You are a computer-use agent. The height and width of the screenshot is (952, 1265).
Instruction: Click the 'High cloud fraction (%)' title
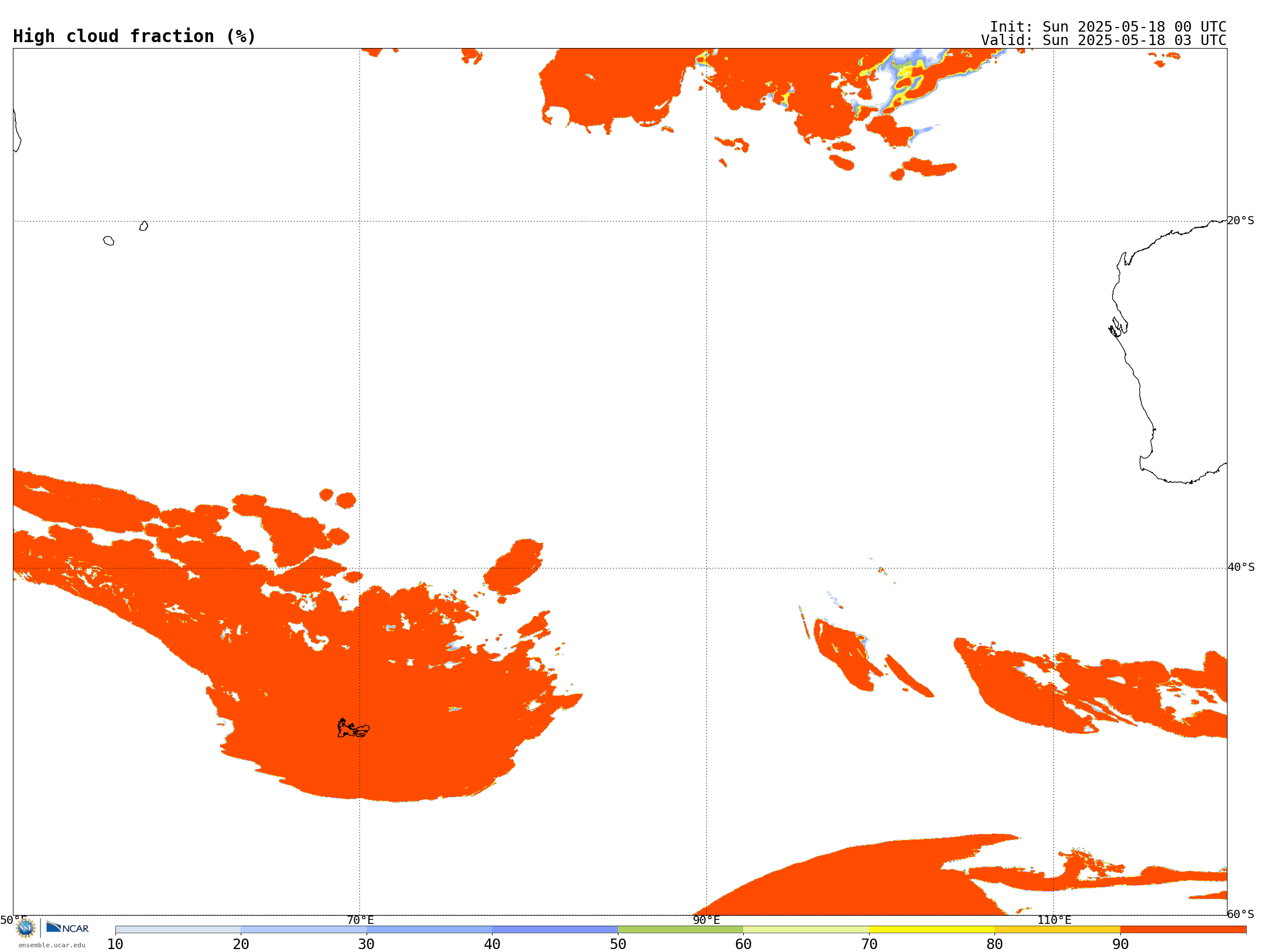134,36
